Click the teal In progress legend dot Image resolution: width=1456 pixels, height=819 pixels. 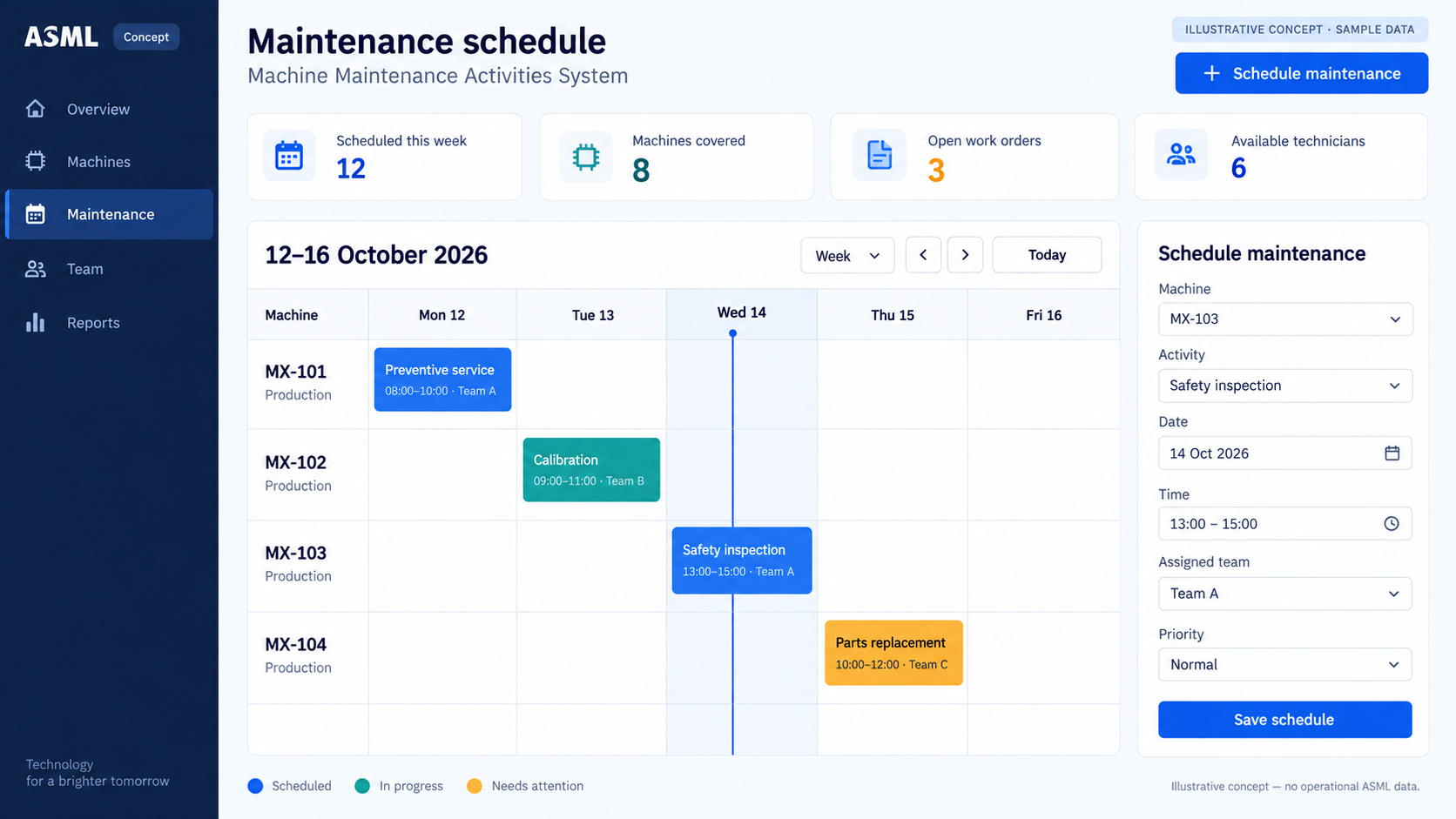coord(362,786)
